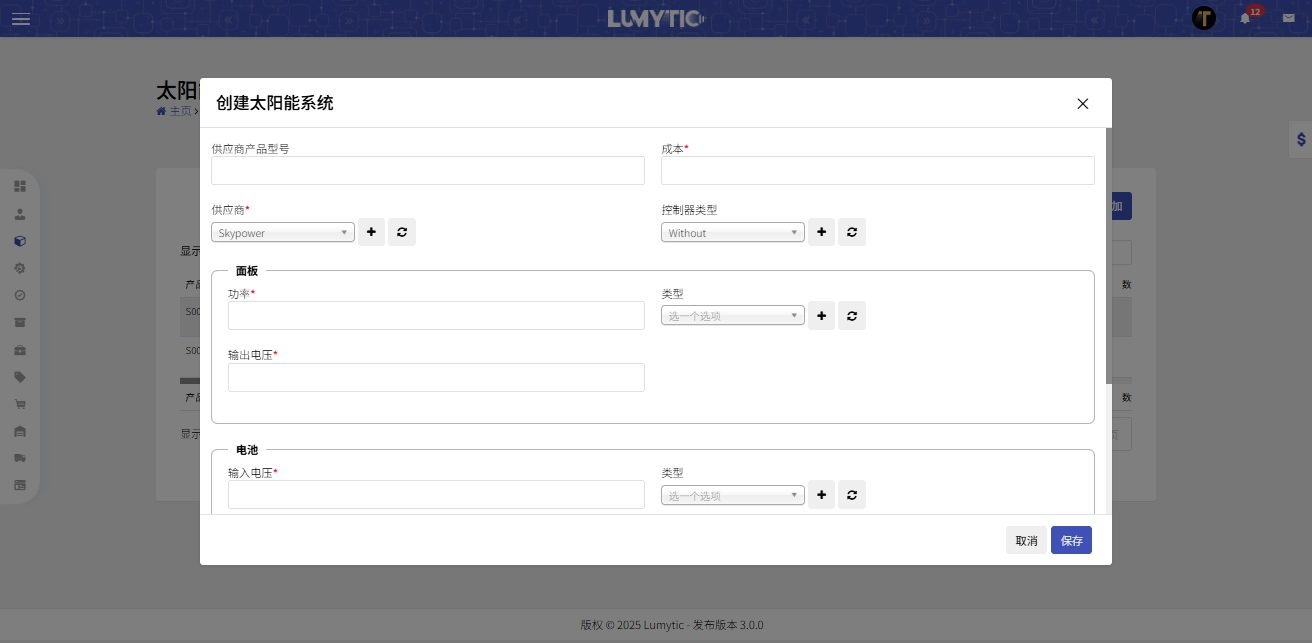Open the notifications bell icon
The height and width of the screenshot is (643, 1312).
[1245, 18]
